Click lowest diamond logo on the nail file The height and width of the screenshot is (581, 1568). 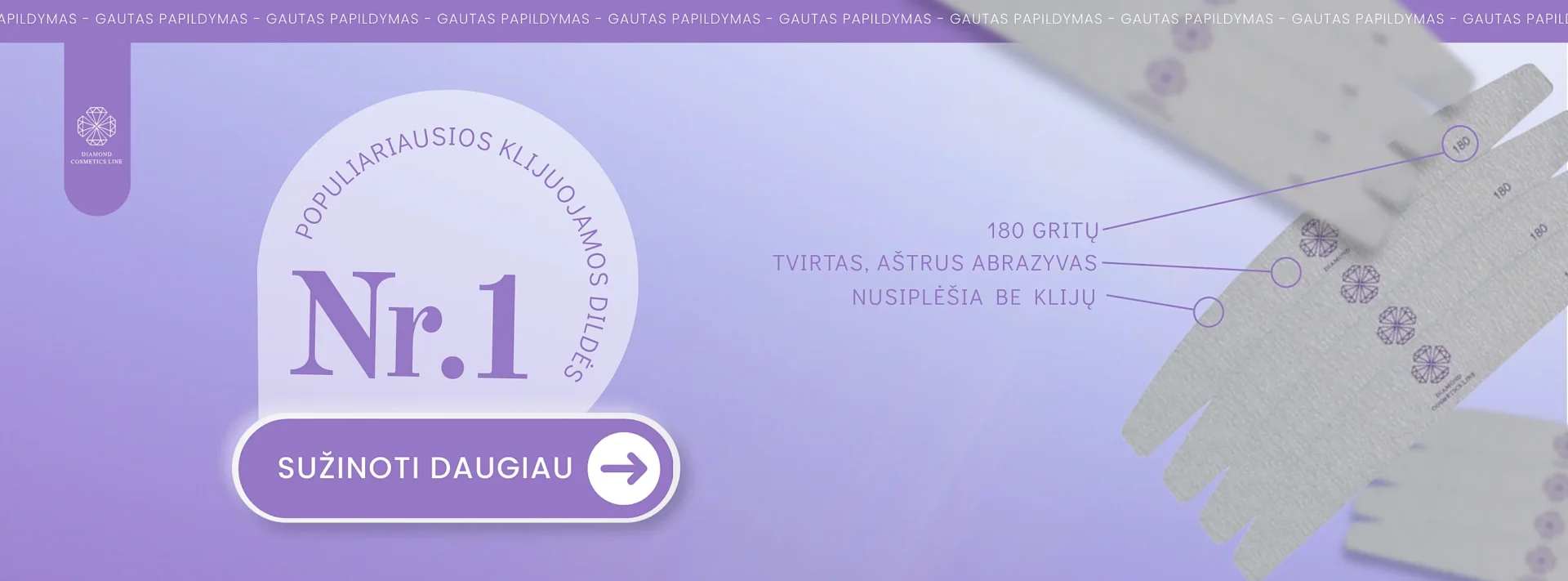[x=1431, y=364]
